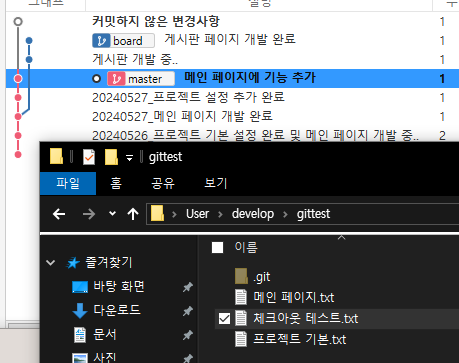Click gittest in address path
The image size is (459, 363).
(x=313, y=214)
